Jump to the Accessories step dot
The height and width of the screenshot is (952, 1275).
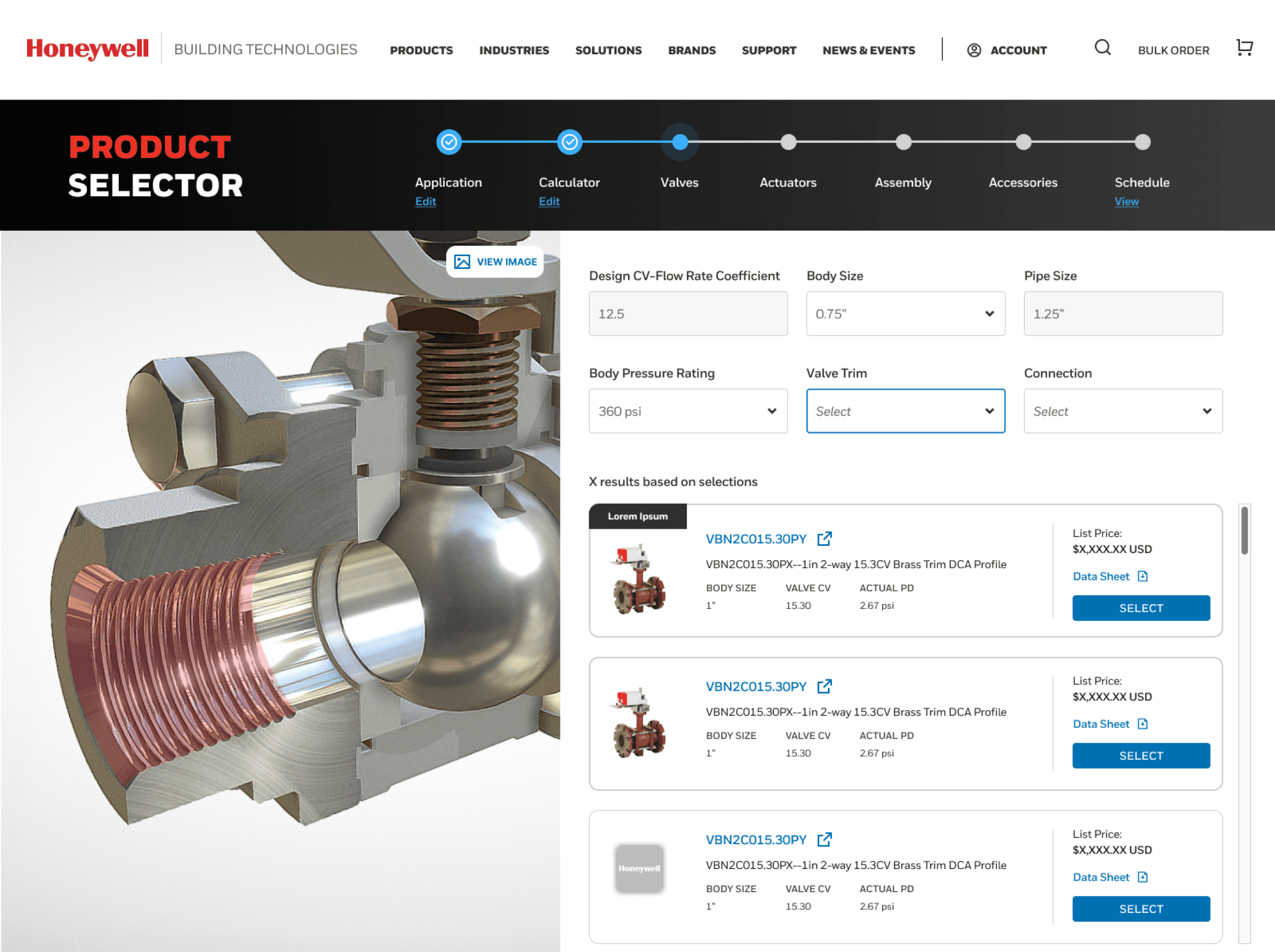[x=1023, y=142]
